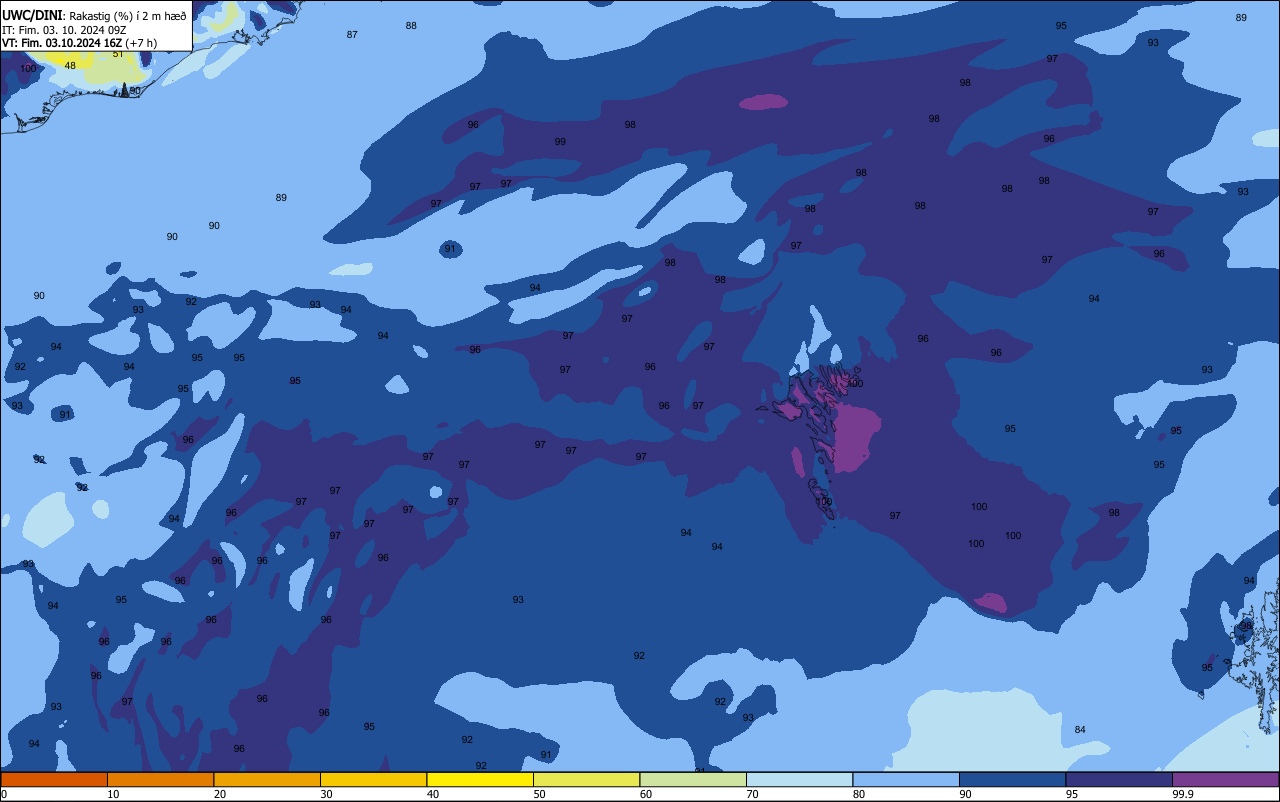Image resolution: width=1280 pixels, height=802 pixels.
Task: Click the map value '99'
Action: tap(560, 141)
